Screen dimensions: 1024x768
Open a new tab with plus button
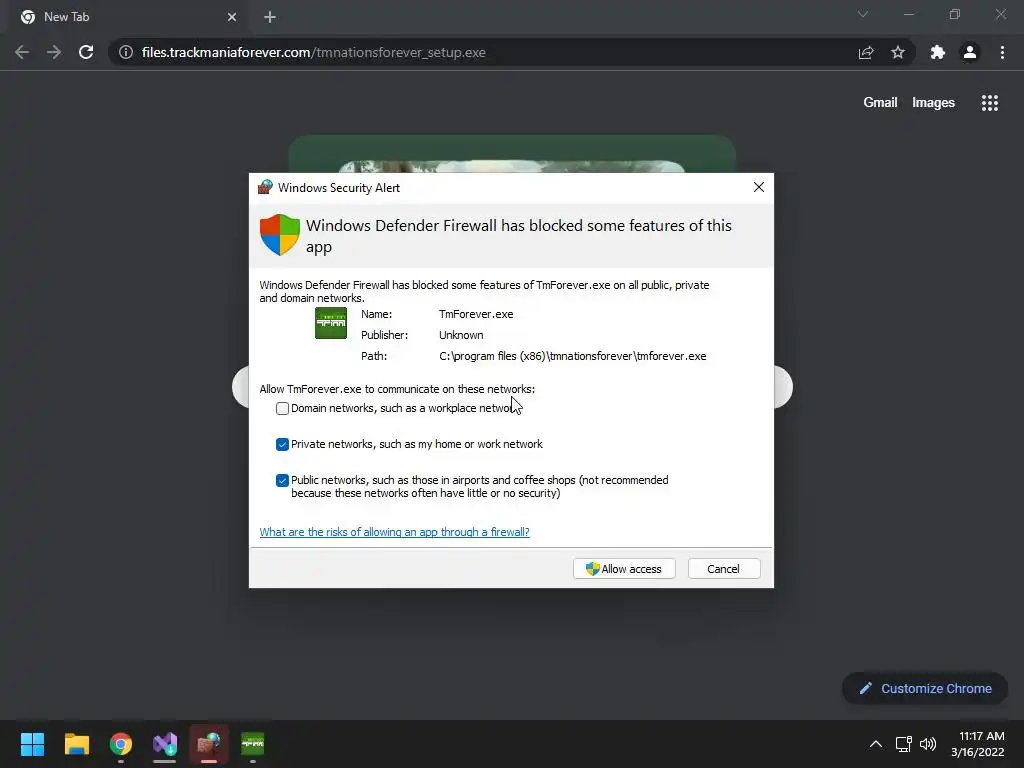(x=270, y=17)
